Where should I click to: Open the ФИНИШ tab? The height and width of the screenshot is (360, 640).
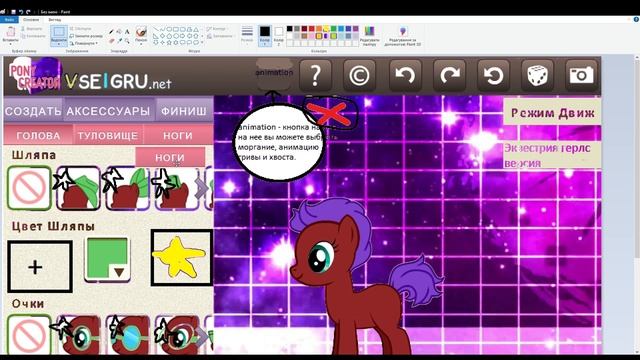[x=184, y=111]
